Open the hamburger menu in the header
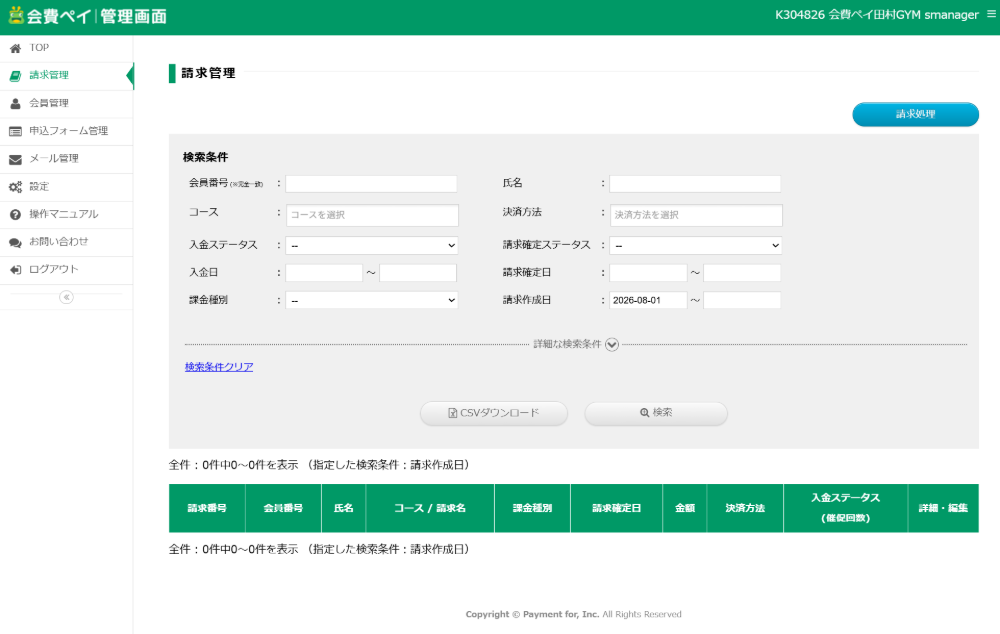The width and height of the screenshot is (1000, 634). coord(991,14)
